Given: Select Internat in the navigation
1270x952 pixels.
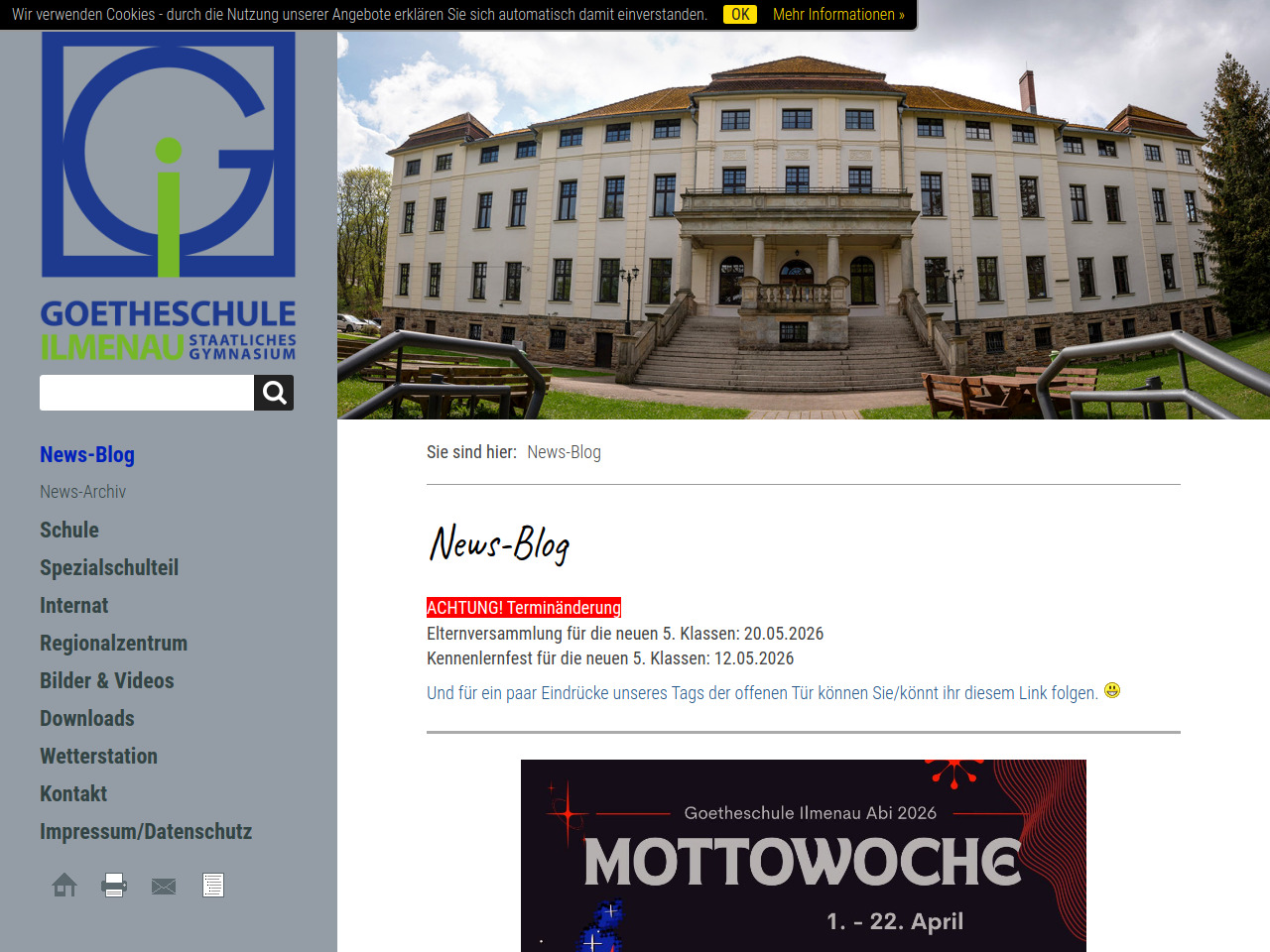Looking at the screenshot, I should (74, 605).
